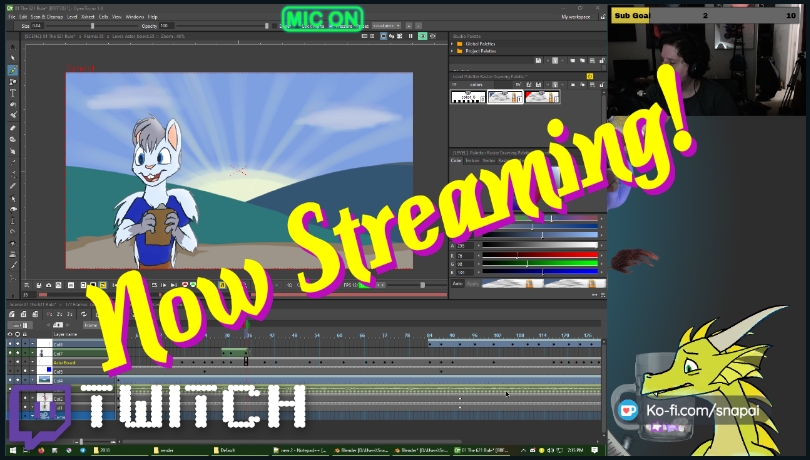Click the Sub-camera Preview icon
The image size is (810, 460).
tap(433, 36)
